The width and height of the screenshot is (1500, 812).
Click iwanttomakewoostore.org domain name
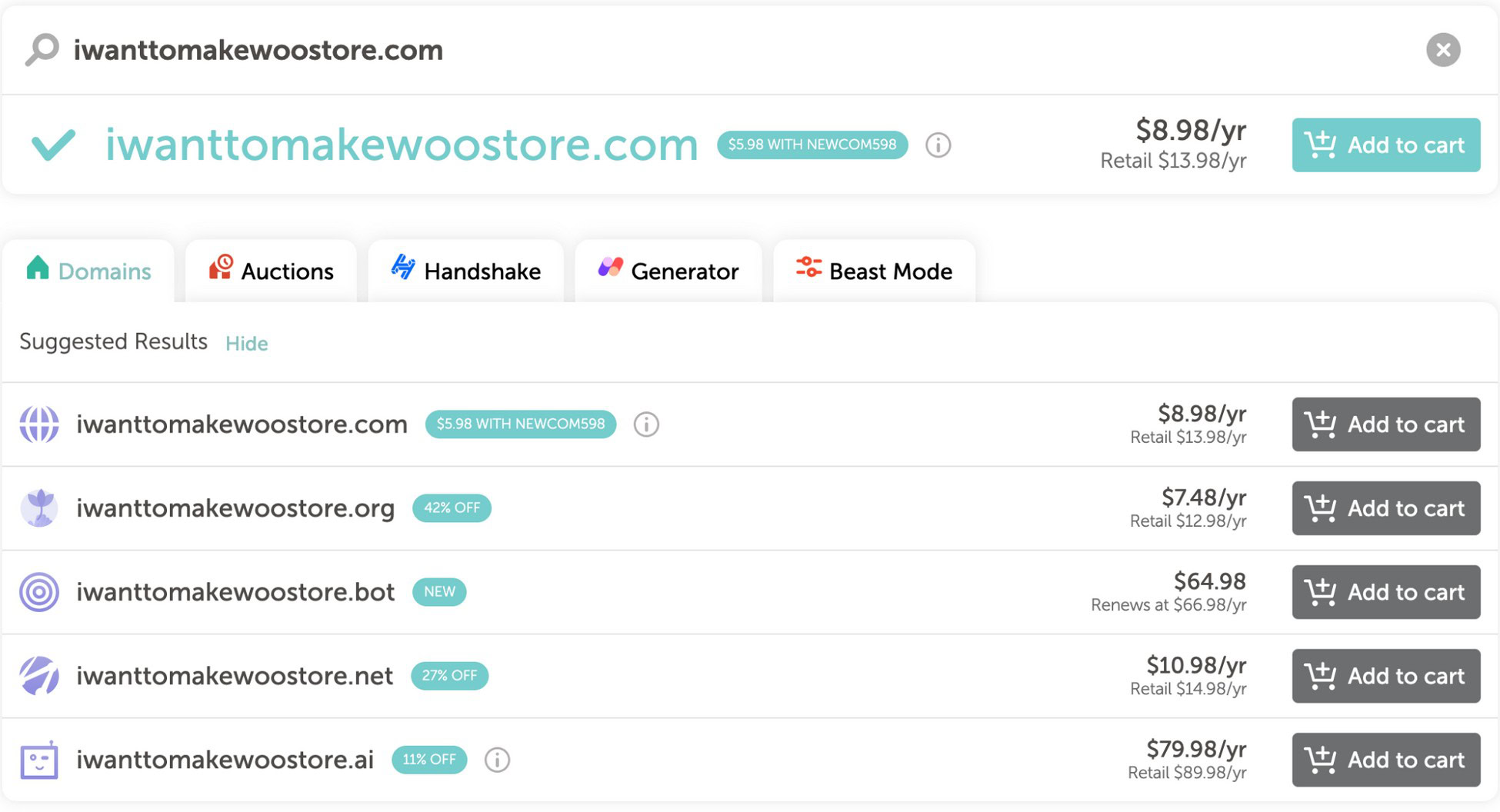point(235,508)
